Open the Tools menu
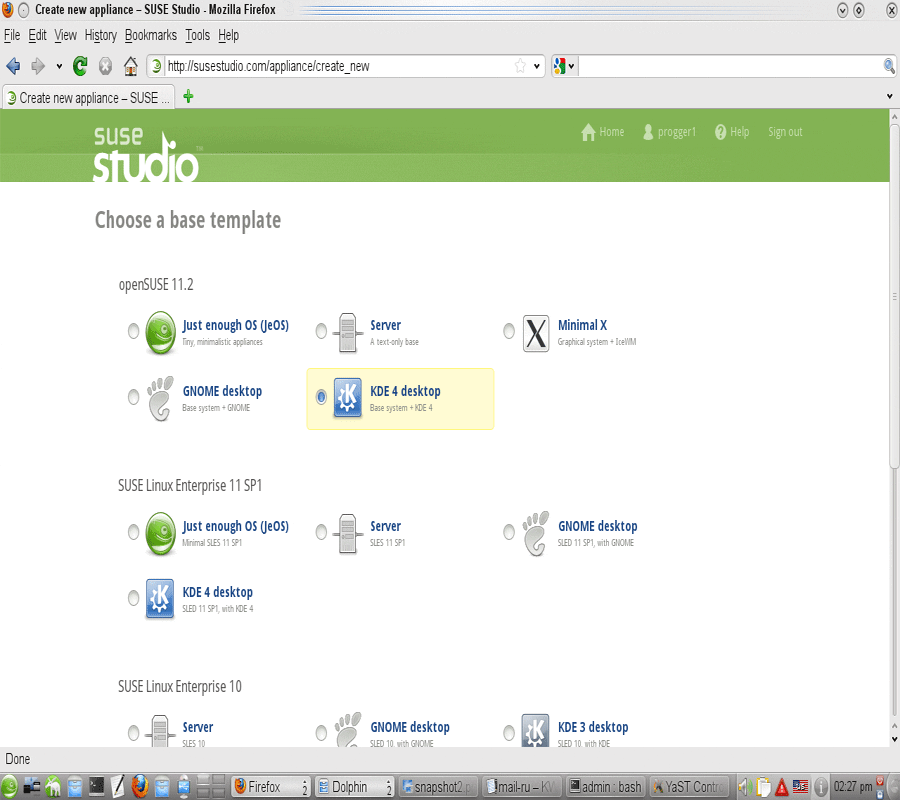Viewport: 900px width, 800px height. 197,36
